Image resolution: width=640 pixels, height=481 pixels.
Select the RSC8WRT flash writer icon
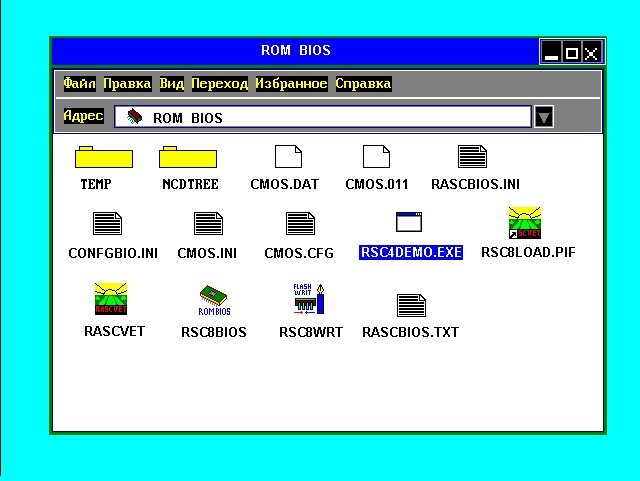[309, 299]
